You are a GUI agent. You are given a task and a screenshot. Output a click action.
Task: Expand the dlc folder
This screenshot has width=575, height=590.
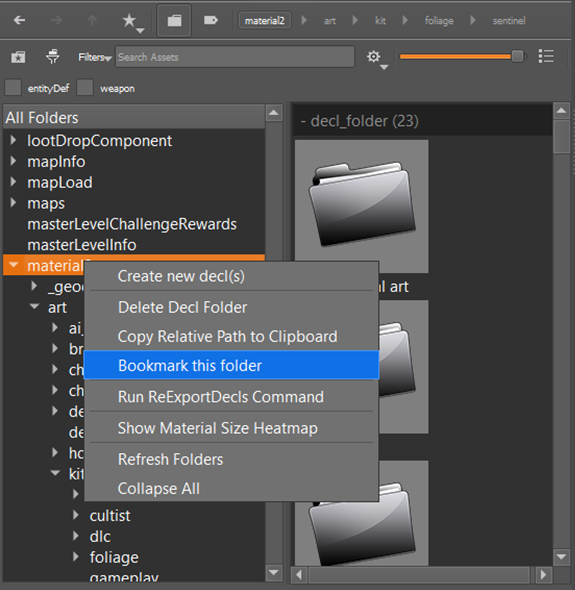(x=76, y=536)
